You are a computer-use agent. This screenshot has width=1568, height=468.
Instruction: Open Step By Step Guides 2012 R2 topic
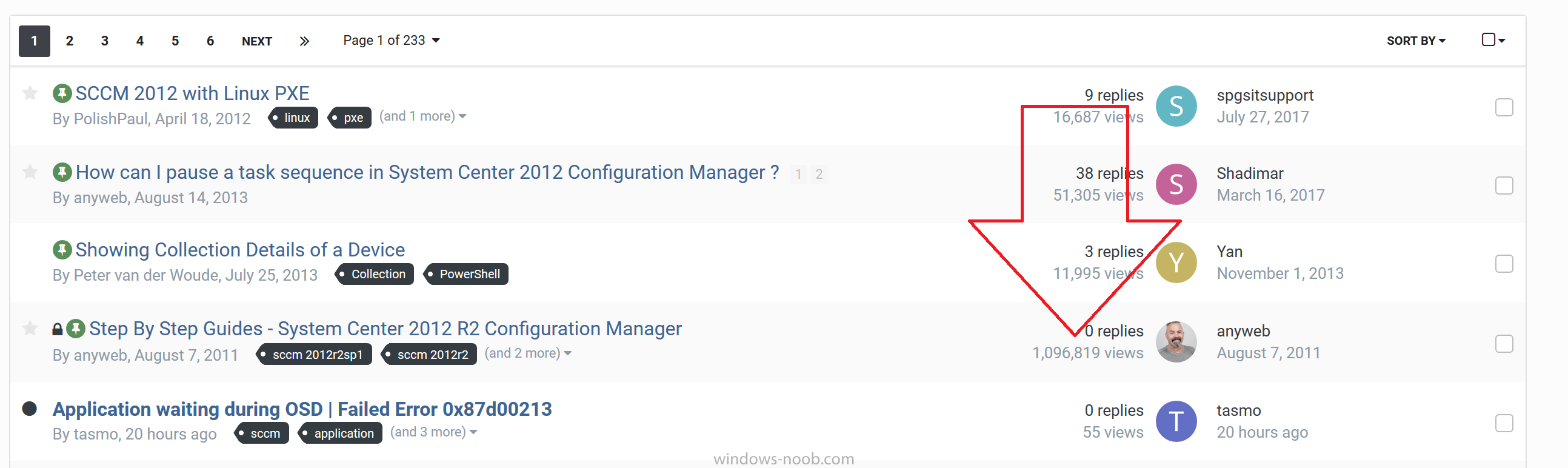coord(385,329)
